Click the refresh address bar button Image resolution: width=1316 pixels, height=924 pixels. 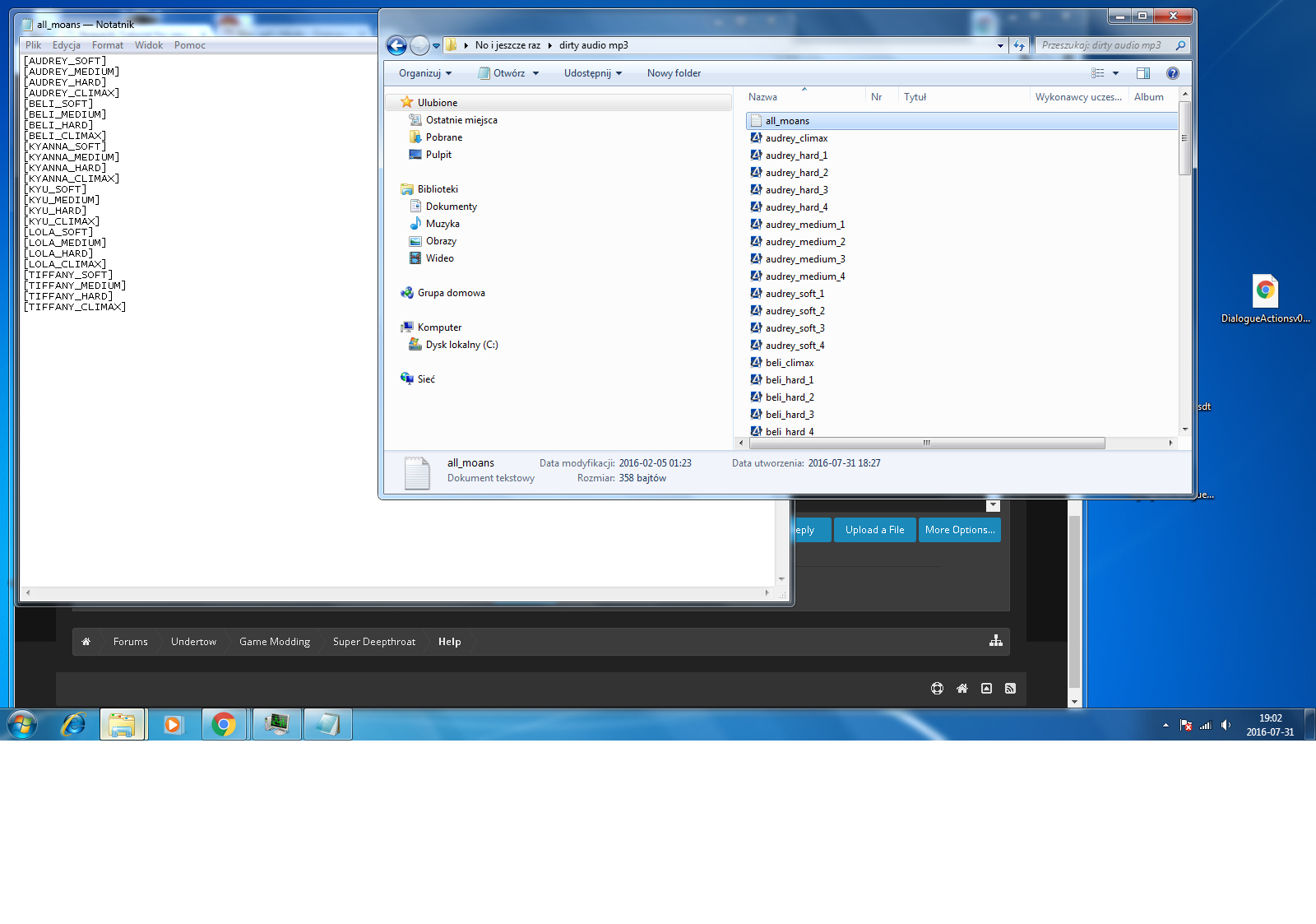point(1019,46)
